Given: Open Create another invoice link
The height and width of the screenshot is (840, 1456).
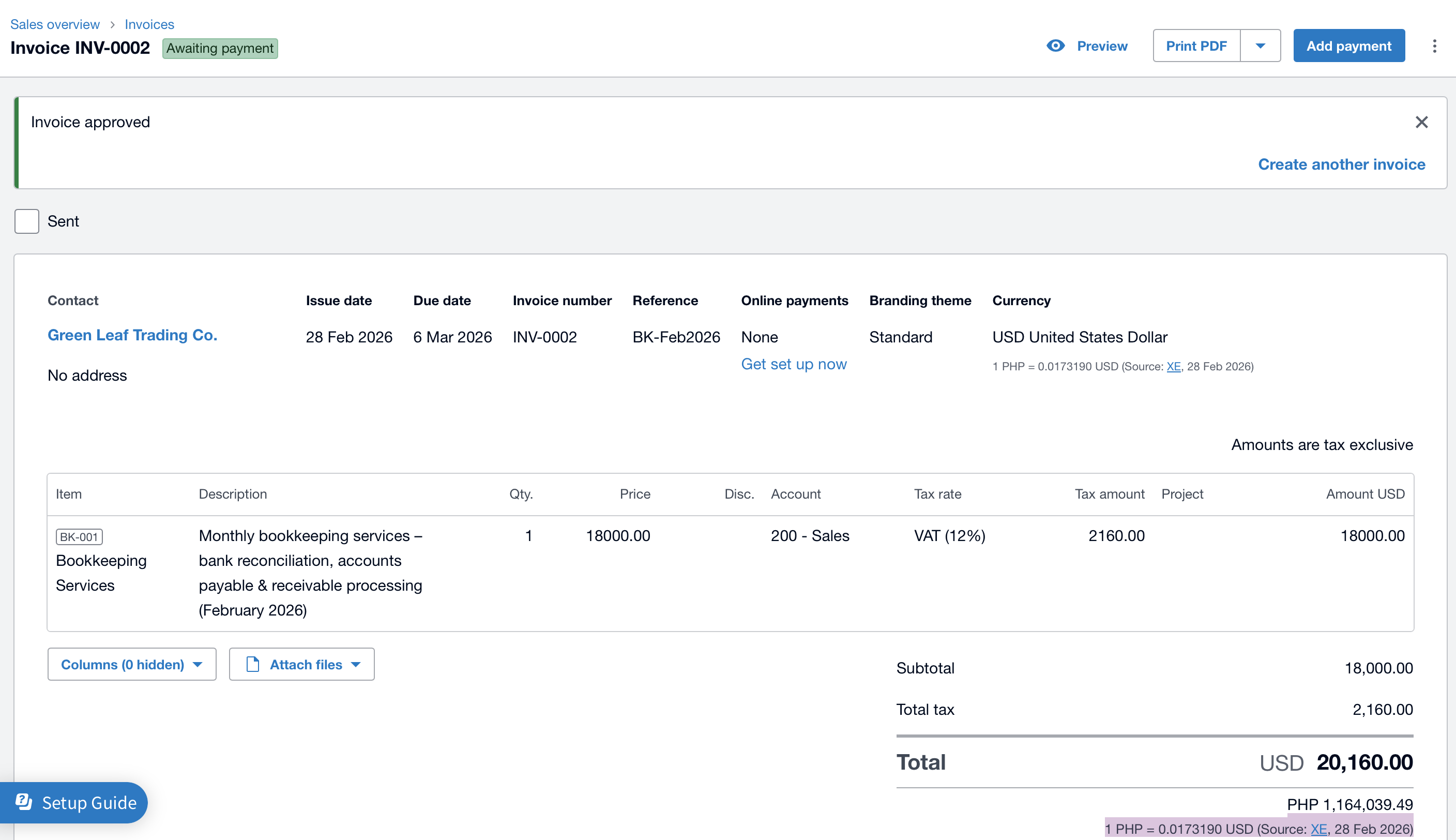Looking at the screenshot, I should click(1341, 164).
